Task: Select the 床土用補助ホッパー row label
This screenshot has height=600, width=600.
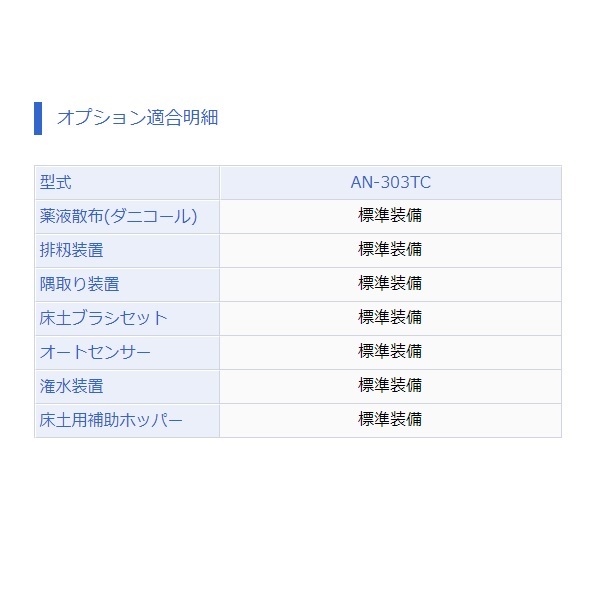Action: click(111, 421)
